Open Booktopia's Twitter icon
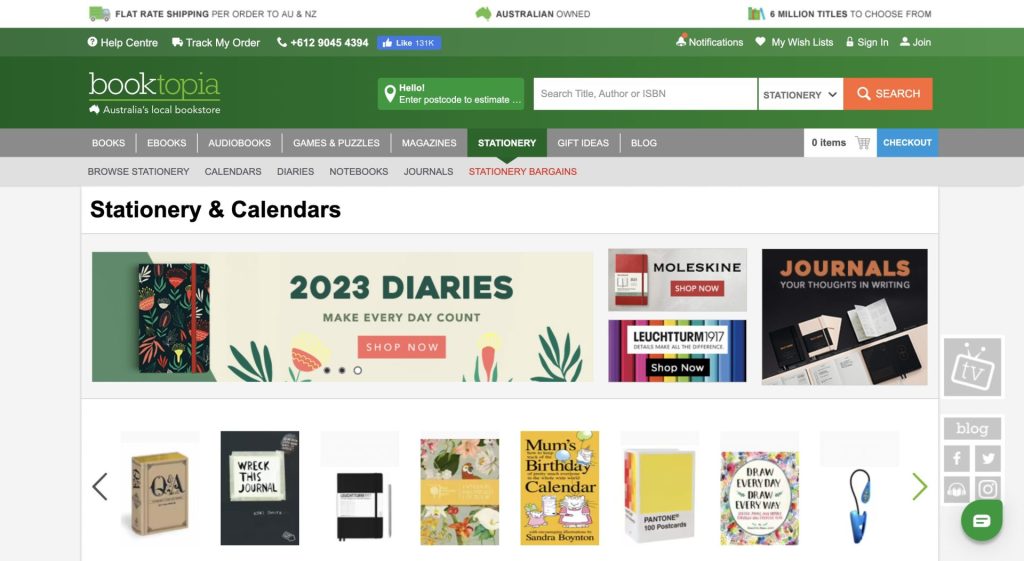Image resolution: width=1024 pixels, height=561 pixels. click(988, 458)
